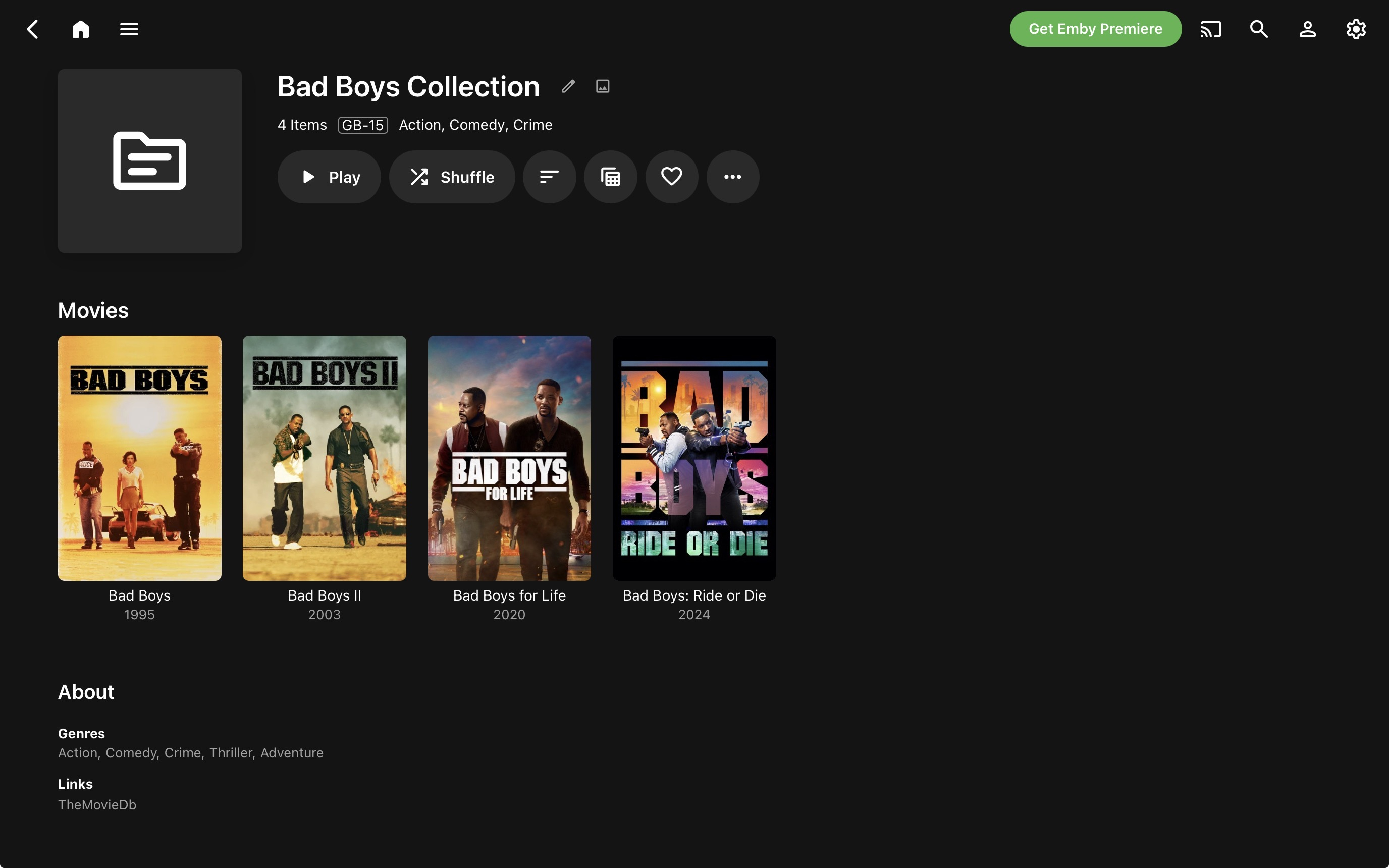Viewport: 1389px width, 868px height.
Task: Open the hamburger navigation menu
Action: click(129, 29)
